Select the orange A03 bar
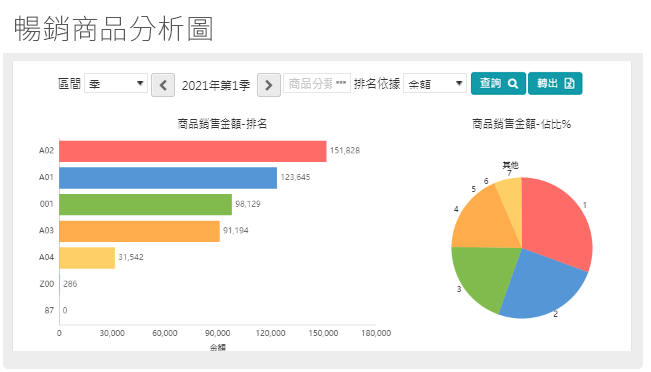The width and height of the screenshot is (651, 372). [140, 231]
